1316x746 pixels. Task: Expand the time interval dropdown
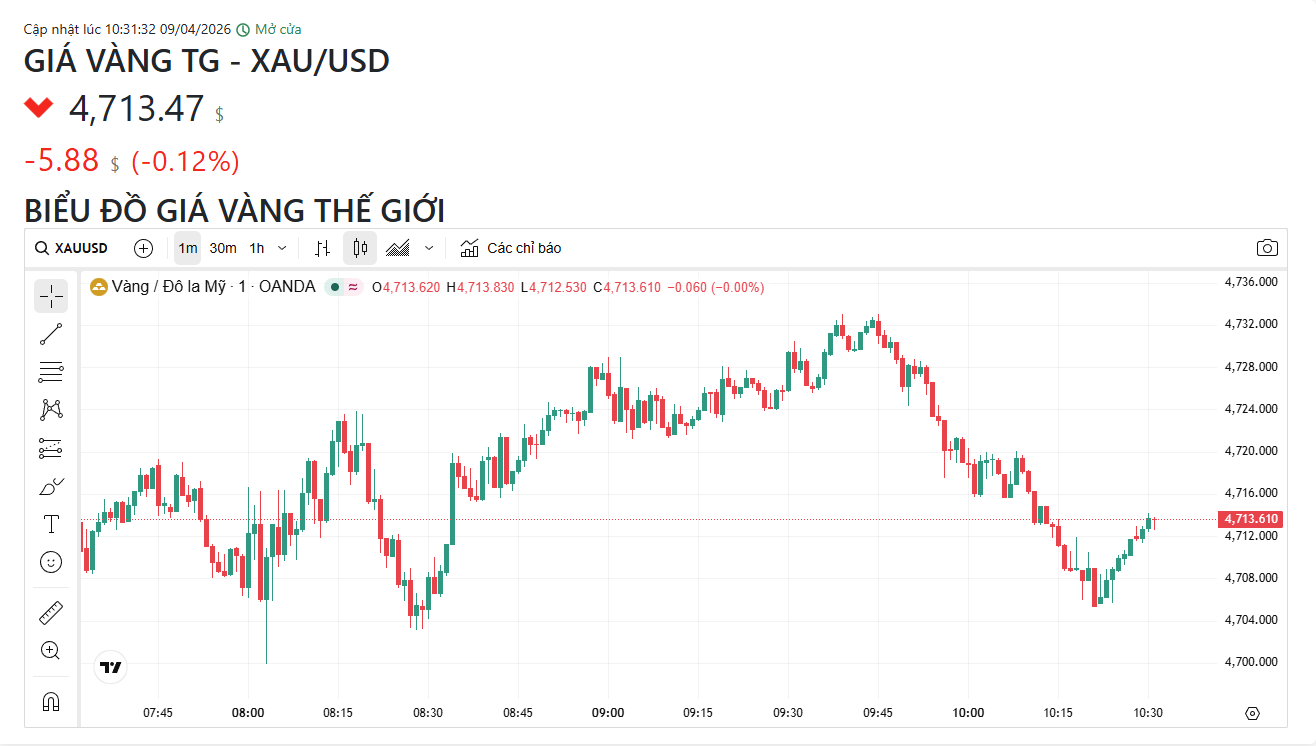[x=282, y=248]
